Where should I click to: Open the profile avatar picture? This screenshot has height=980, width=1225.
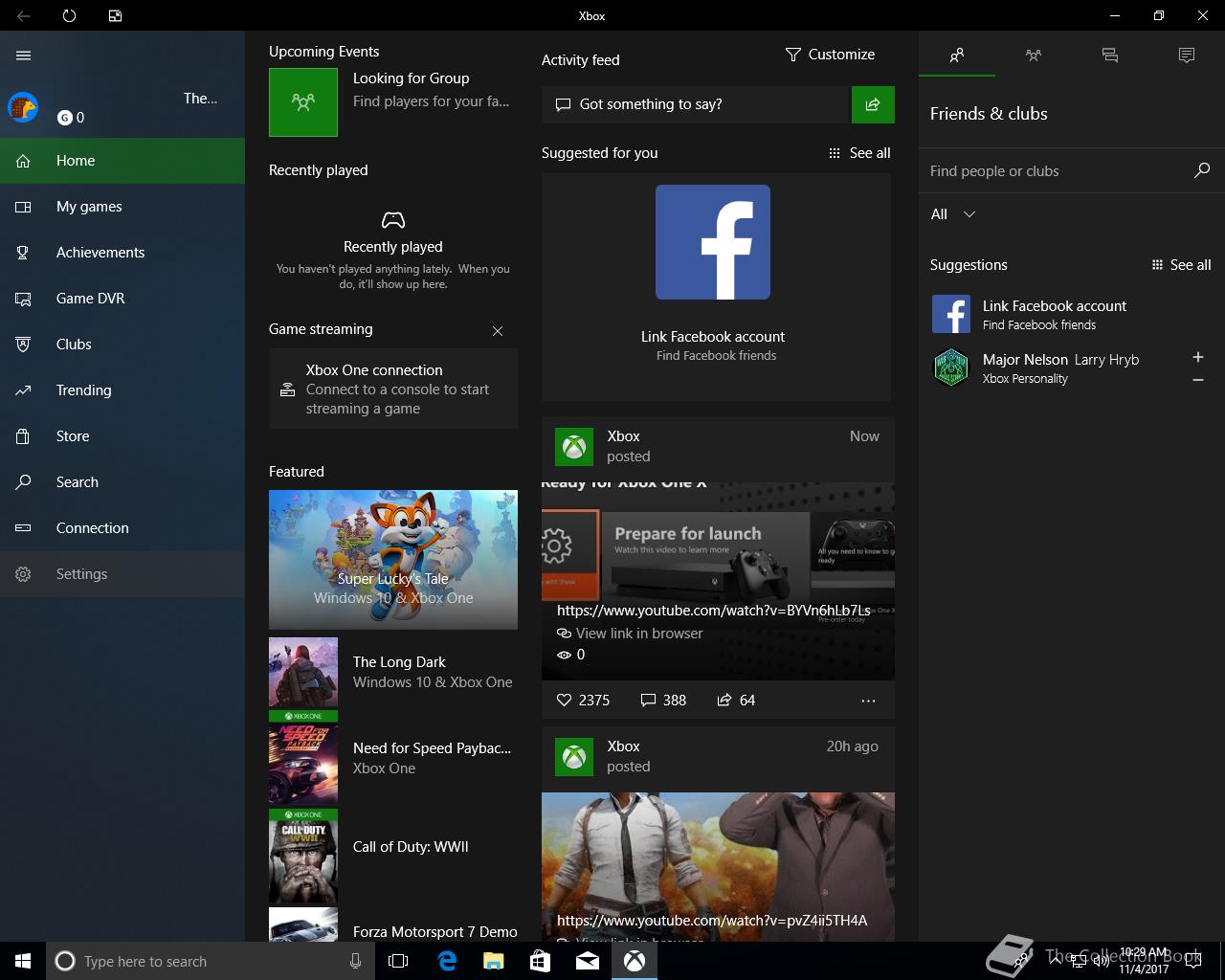click(23, 107)
